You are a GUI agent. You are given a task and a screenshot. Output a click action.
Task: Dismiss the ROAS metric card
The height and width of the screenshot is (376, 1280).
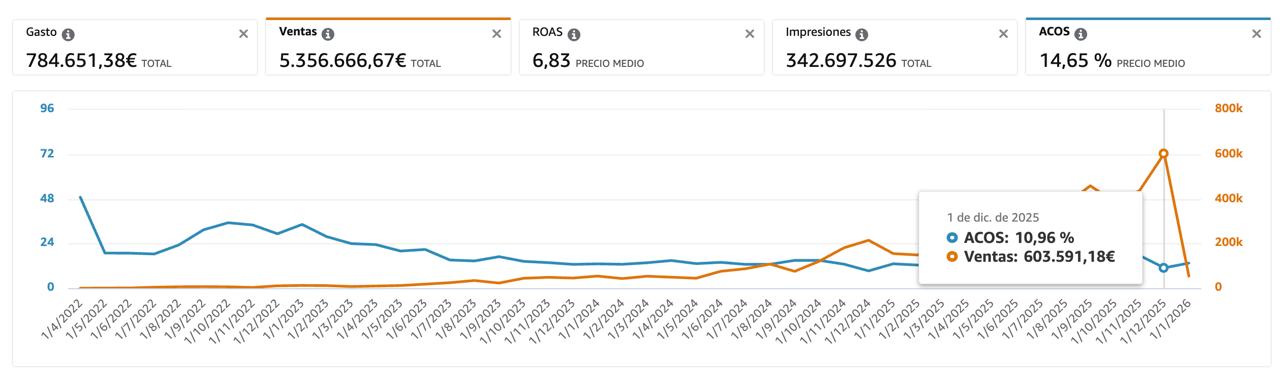click(x=750, y=34)
